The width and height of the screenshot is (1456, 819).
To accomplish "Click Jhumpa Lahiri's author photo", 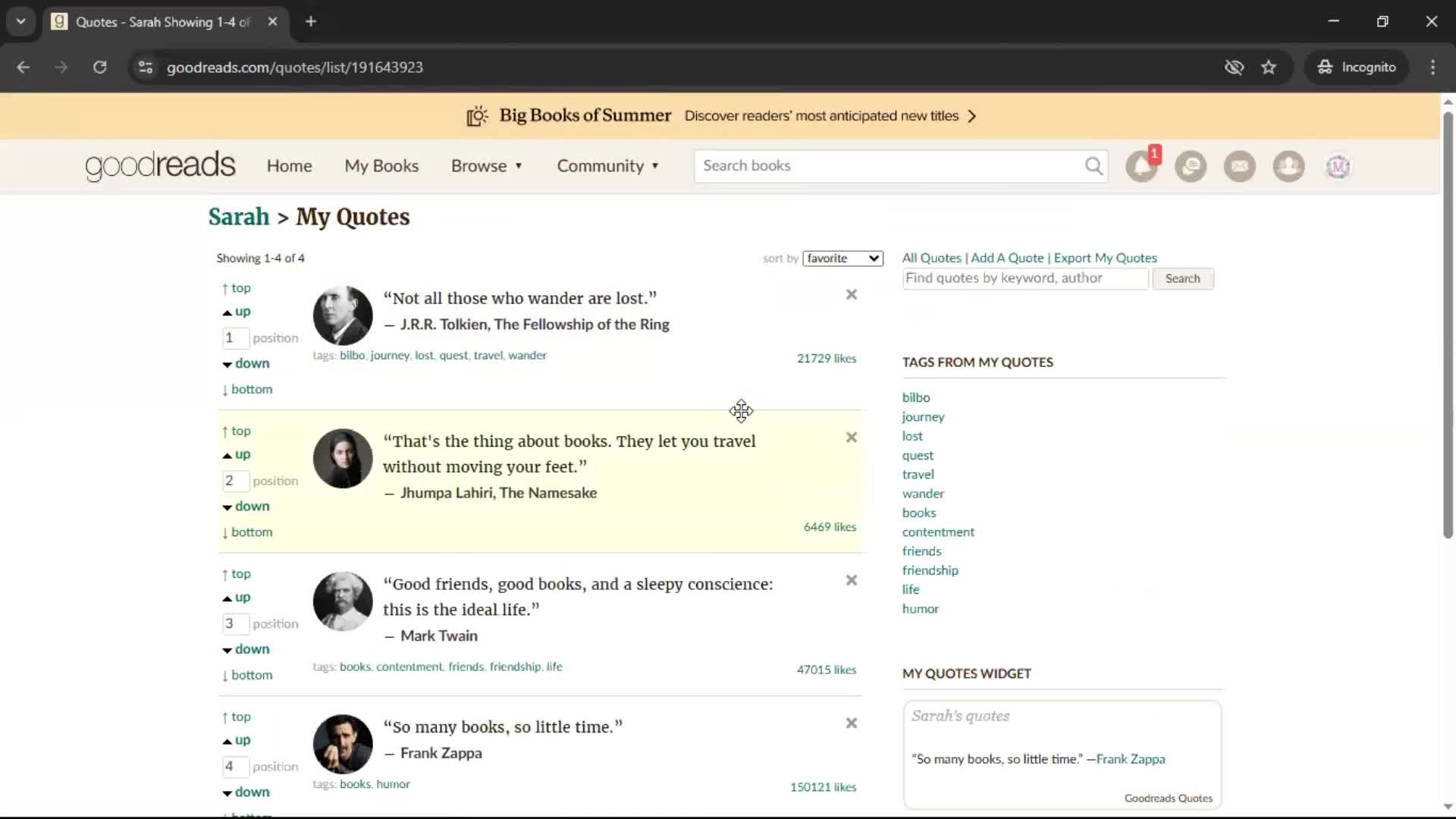I will tap(343, 459).
